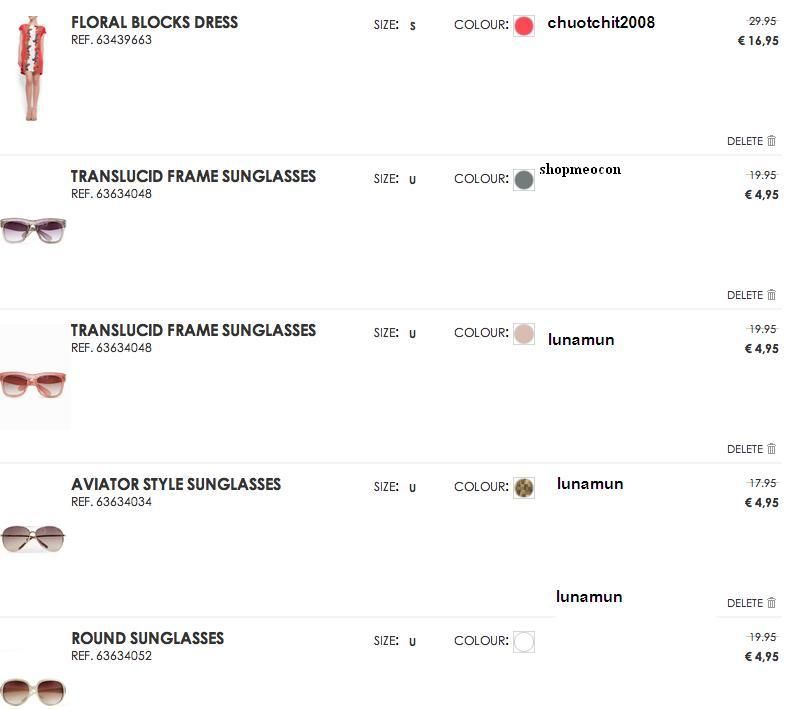Click the € 16,95 dress price
The image size is (796, 710).
coord(757,41)
